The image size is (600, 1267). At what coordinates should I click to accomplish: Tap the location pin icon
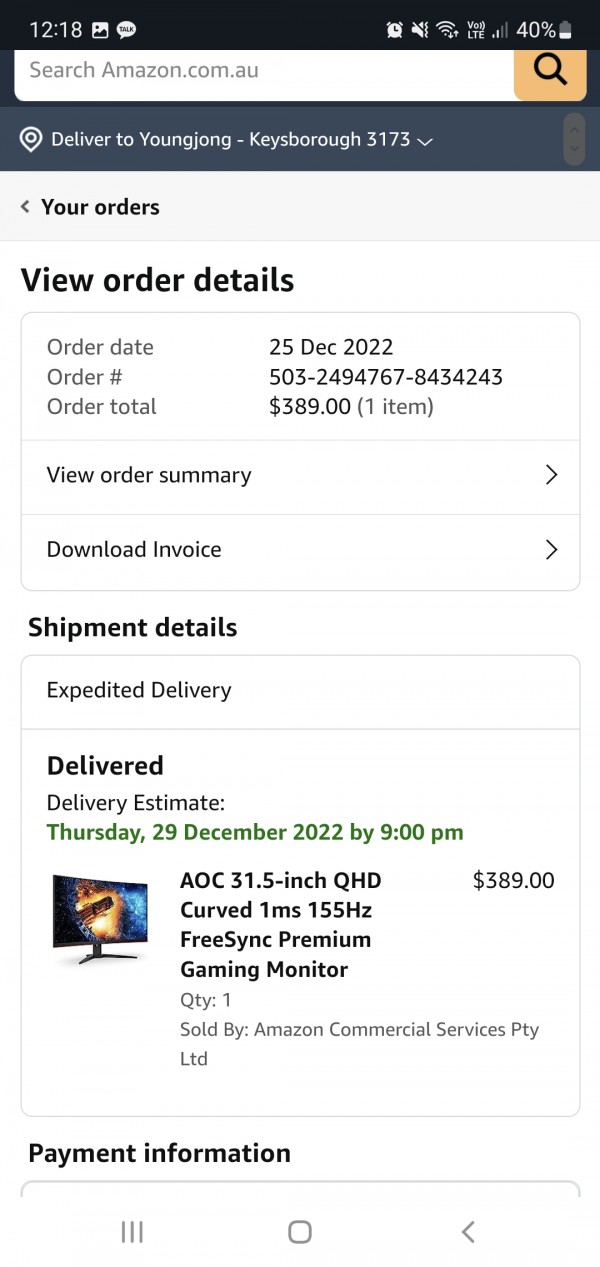(32, 139)
